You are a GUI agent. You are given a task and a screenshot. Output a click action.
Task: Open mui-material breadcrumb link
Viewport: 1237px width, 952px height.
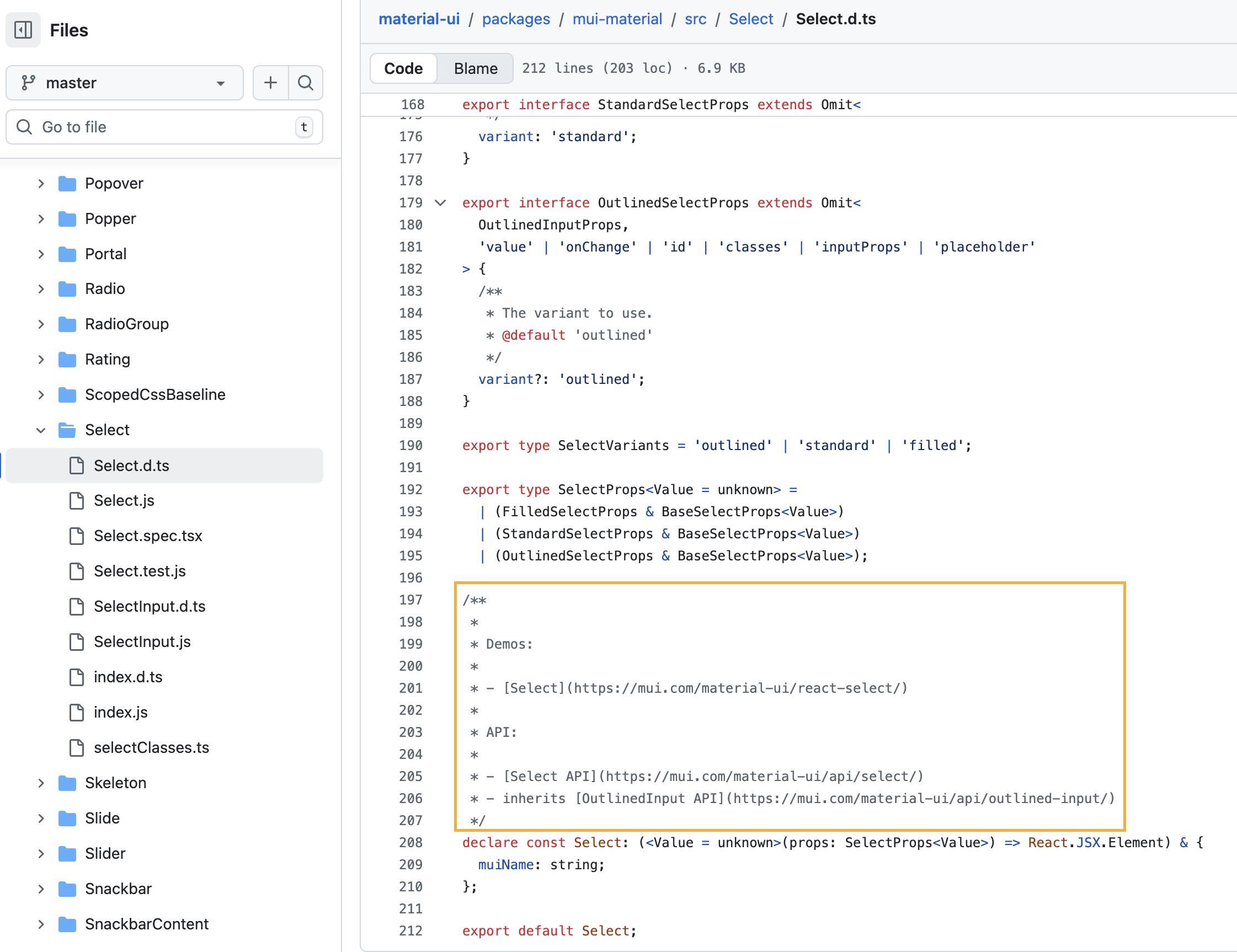[x=617, y=19]
